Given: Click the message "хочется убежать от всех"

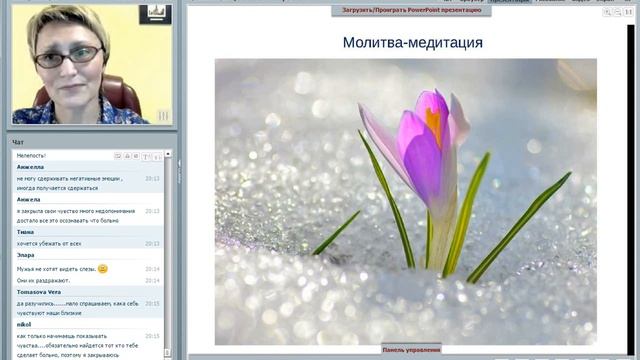Looking at the screenshot, I should pos(49,244).
